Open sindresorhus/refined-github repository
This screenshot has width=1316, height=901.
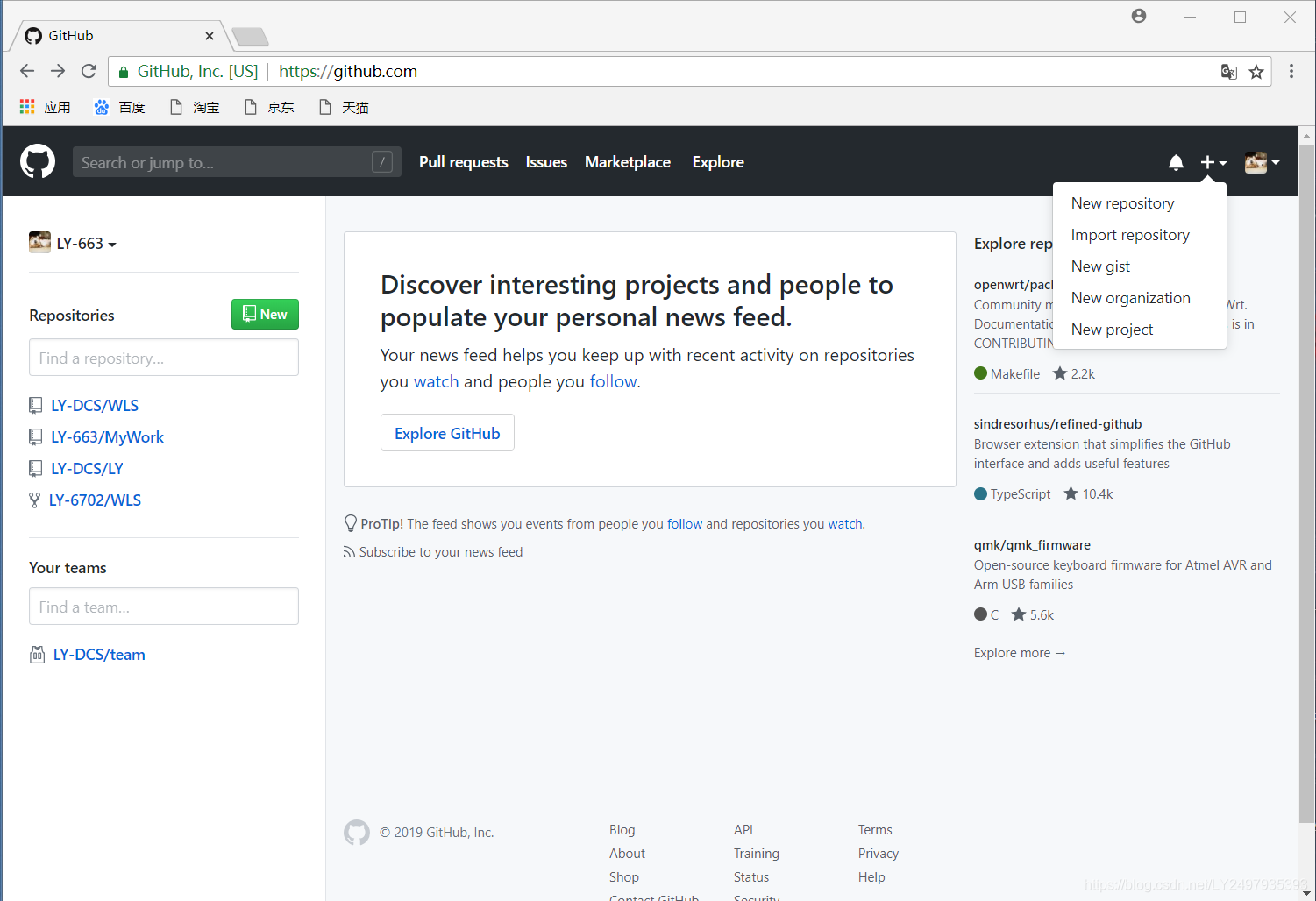click(x=1057, y=424)
